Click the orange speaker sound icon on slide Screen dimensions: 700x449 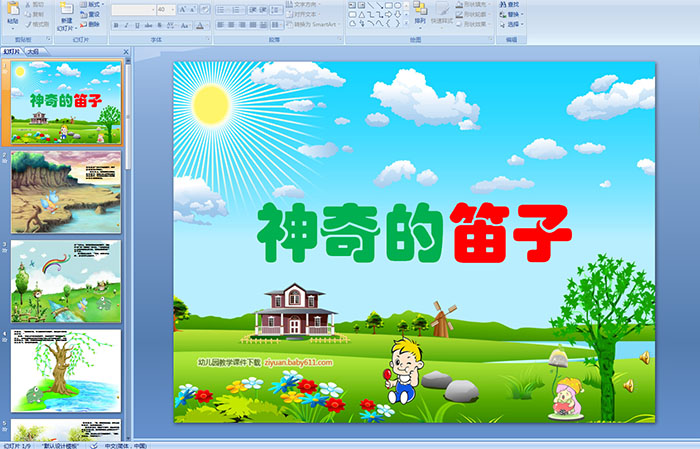[x=644, y=357]
